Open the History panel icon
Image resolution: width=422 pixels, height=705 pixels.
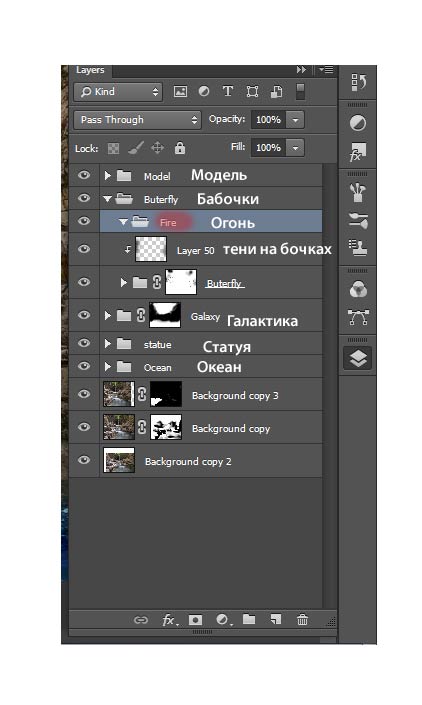(358, 83)
